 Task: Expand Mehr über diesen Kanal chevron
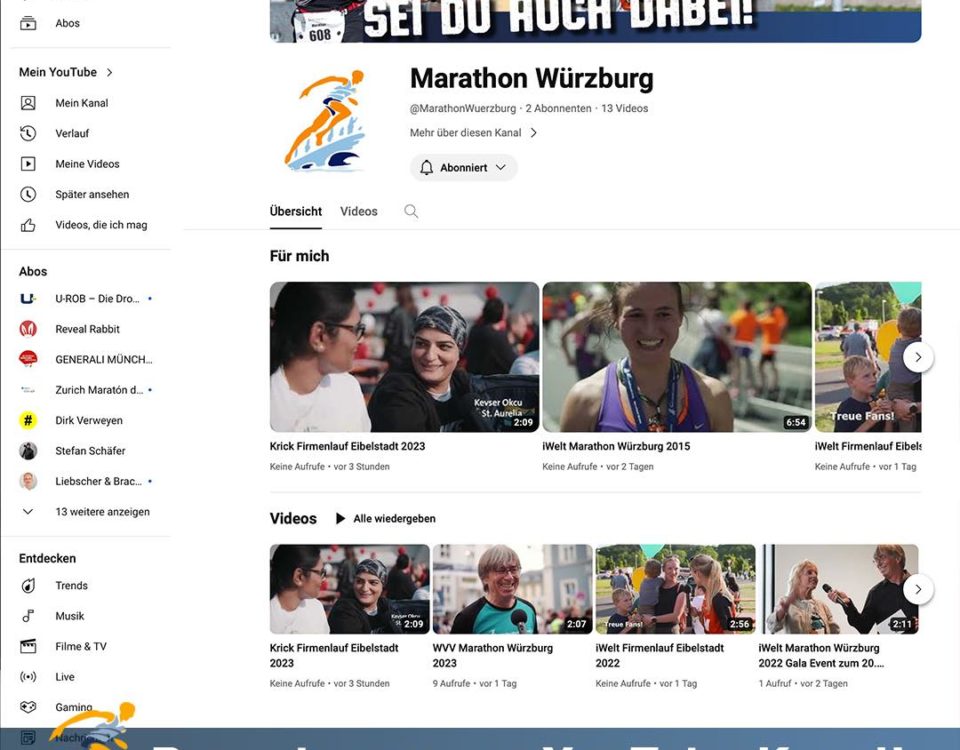click(533, 133)
